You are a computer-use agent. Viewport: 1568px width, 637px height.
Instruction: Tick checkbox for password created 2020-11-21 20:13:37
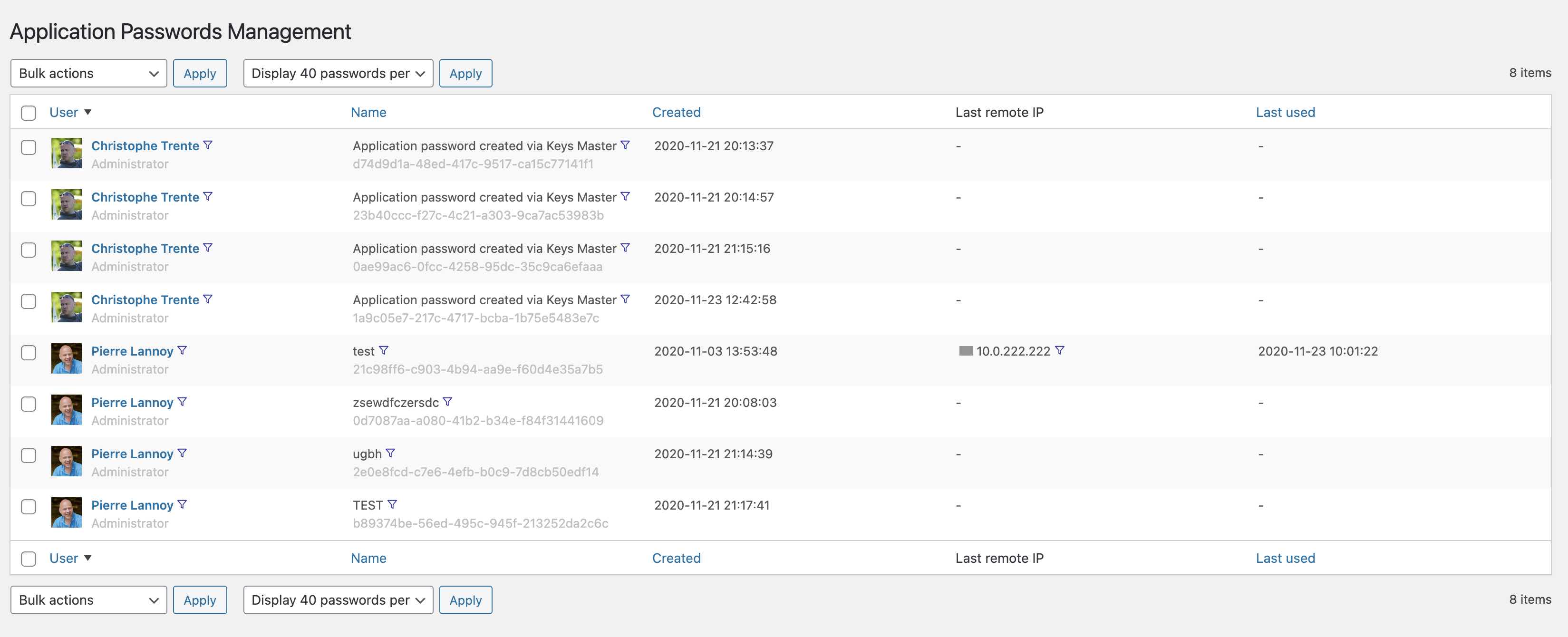tap(29, 147)
